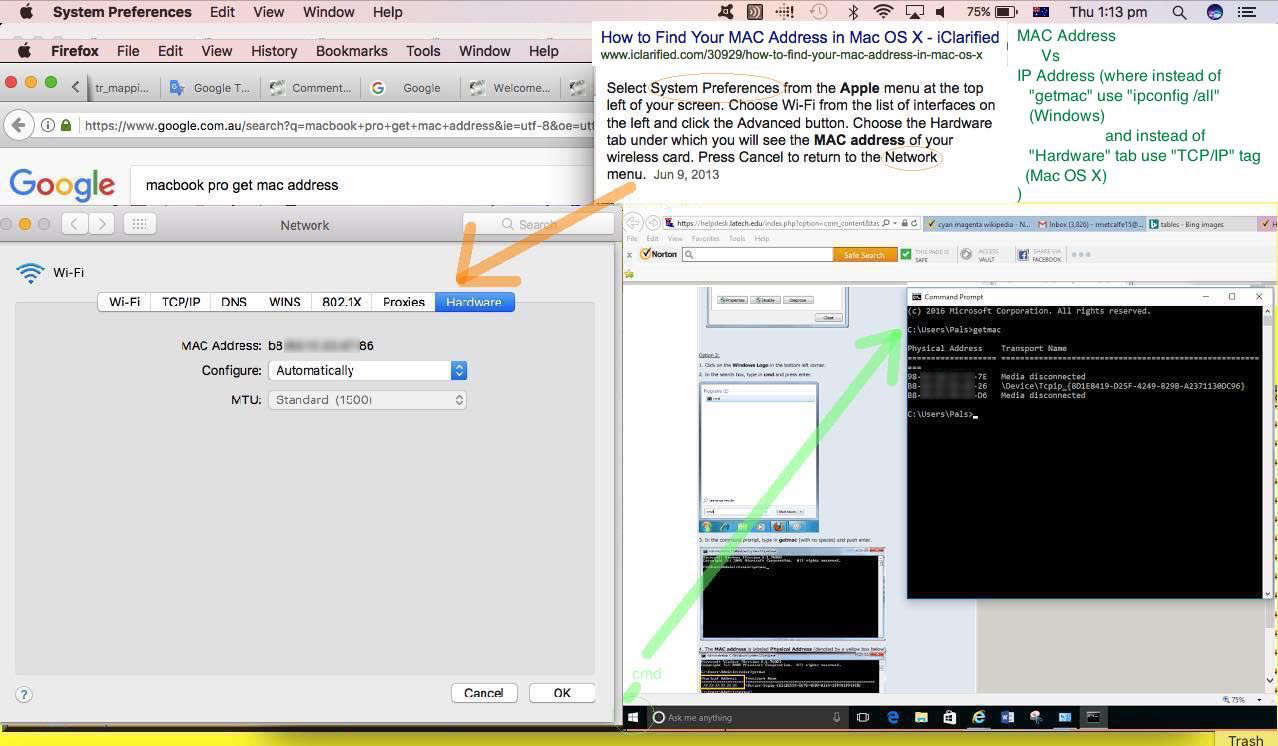
Task: Switch to the DNS tab
Action: [234, 302]
